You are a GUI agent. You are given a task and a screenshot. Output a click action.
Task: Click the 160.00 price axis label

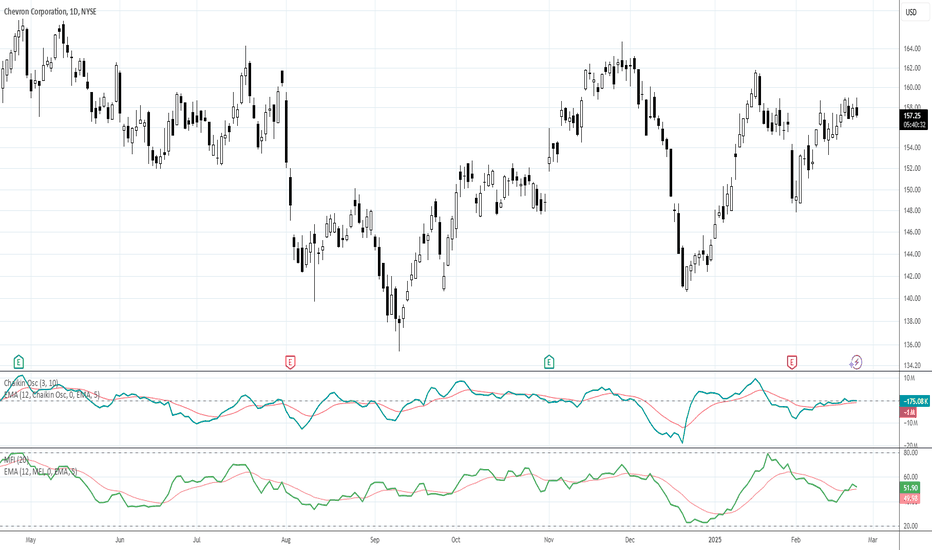pyautogui.click(x=912, y=87)
